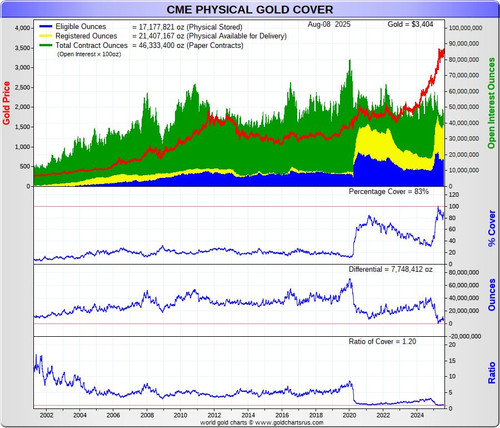Click the % Cover line peak near 100
The image size is (500, 428).
[438, 208]
